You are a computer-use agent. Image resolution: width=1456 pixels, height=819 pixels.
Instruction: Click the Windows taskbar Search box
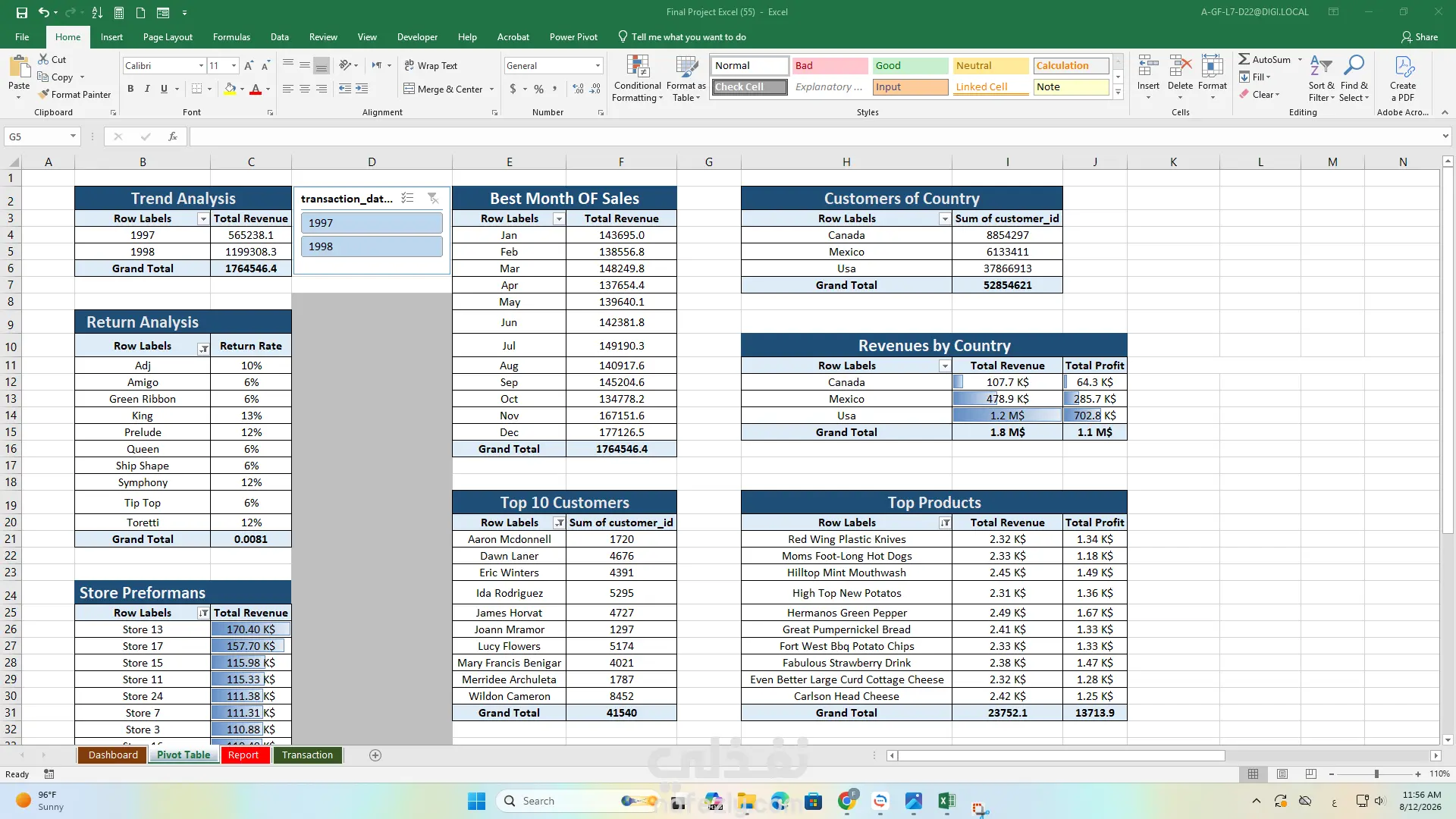[576, 801]
